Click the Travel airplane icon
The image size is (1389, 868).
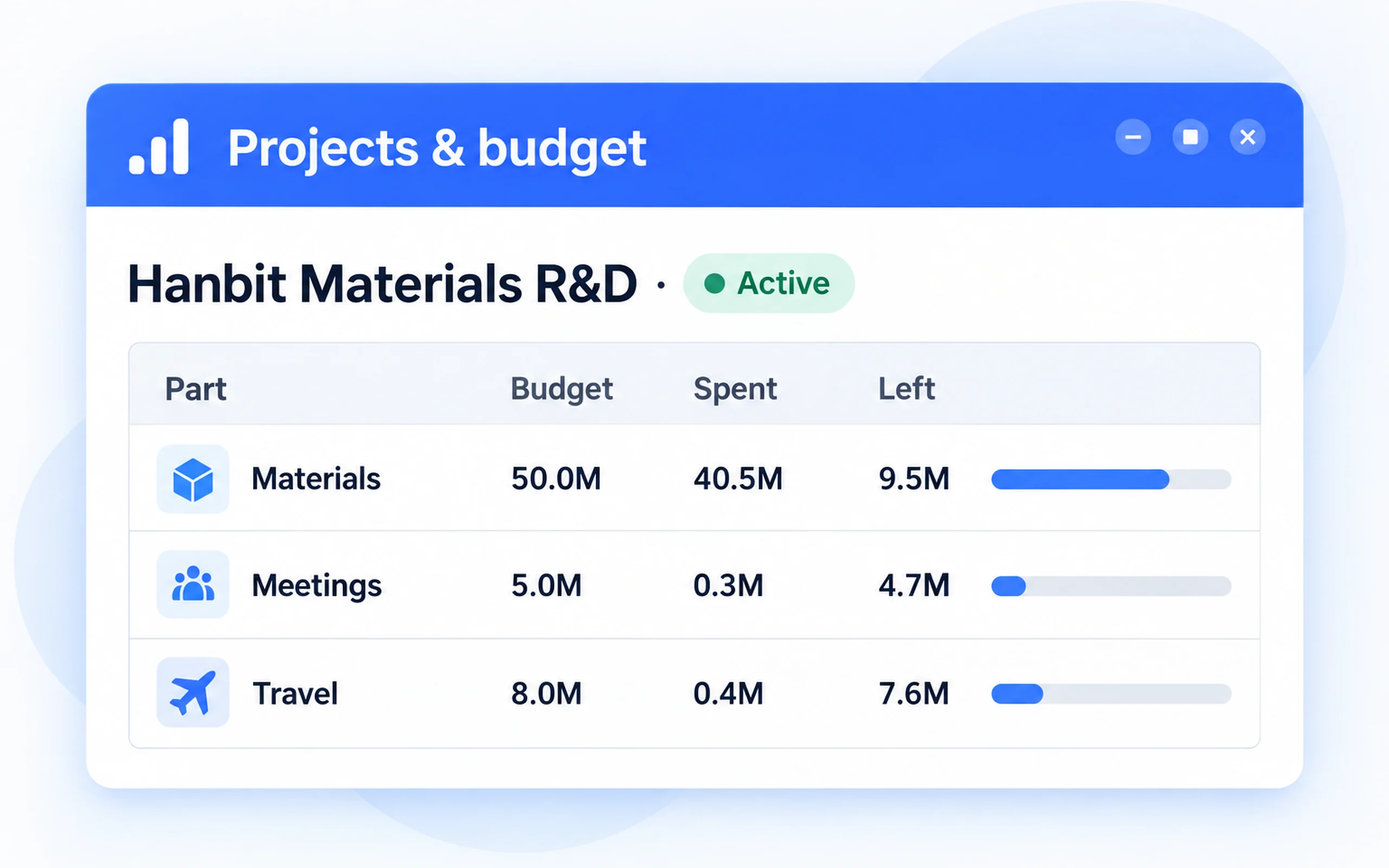(193, 692)
